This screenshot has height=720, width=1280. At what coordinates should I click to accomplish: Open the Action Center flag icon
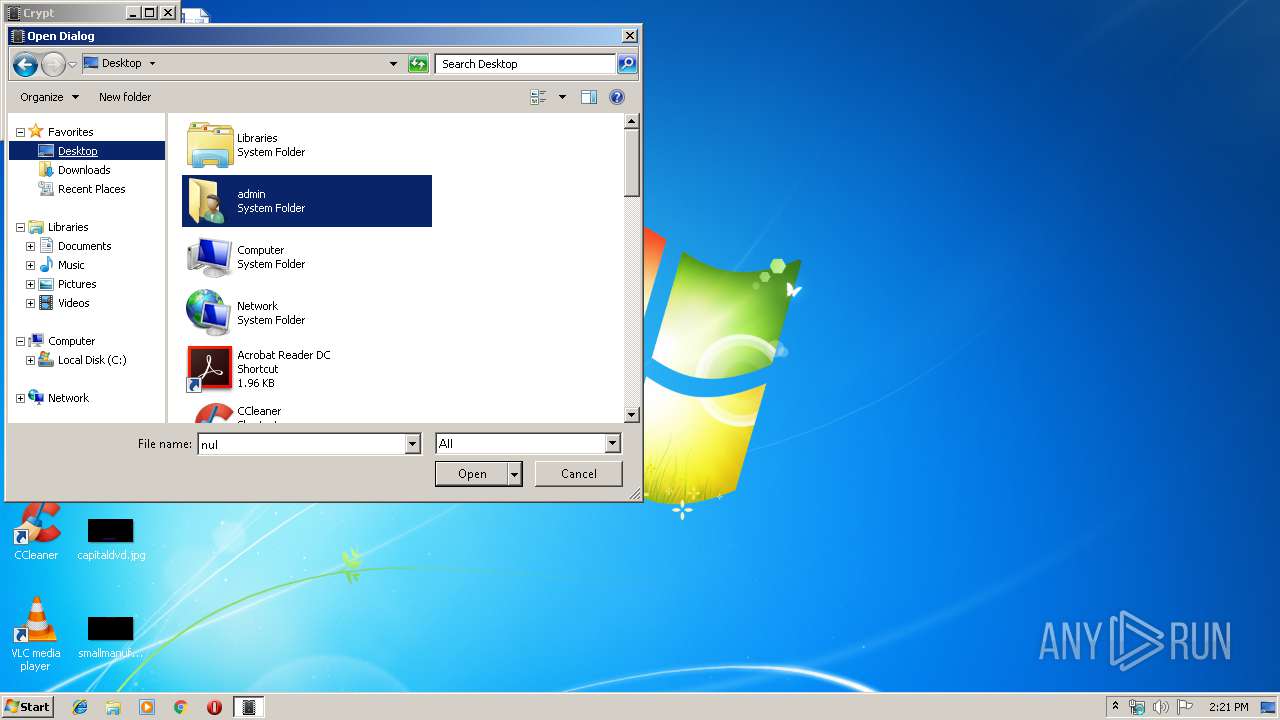point(1185,707)
